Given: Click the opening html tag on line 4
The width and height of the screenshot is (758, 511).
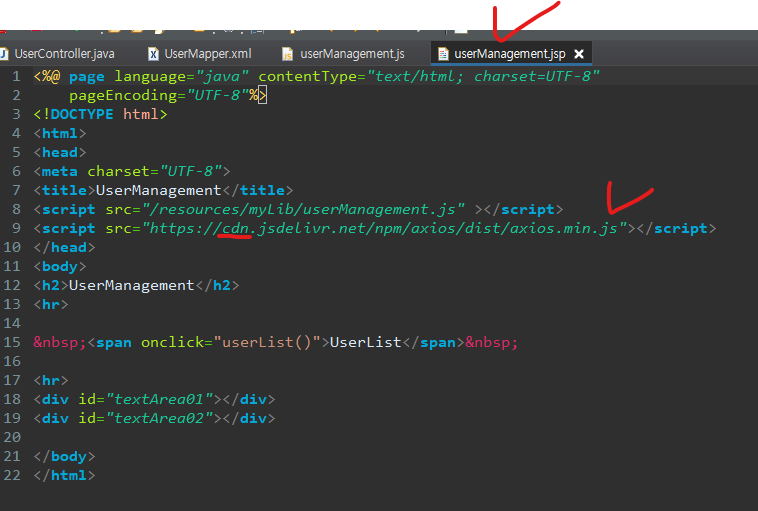Looking at the screenshot, I should (60, 133).
